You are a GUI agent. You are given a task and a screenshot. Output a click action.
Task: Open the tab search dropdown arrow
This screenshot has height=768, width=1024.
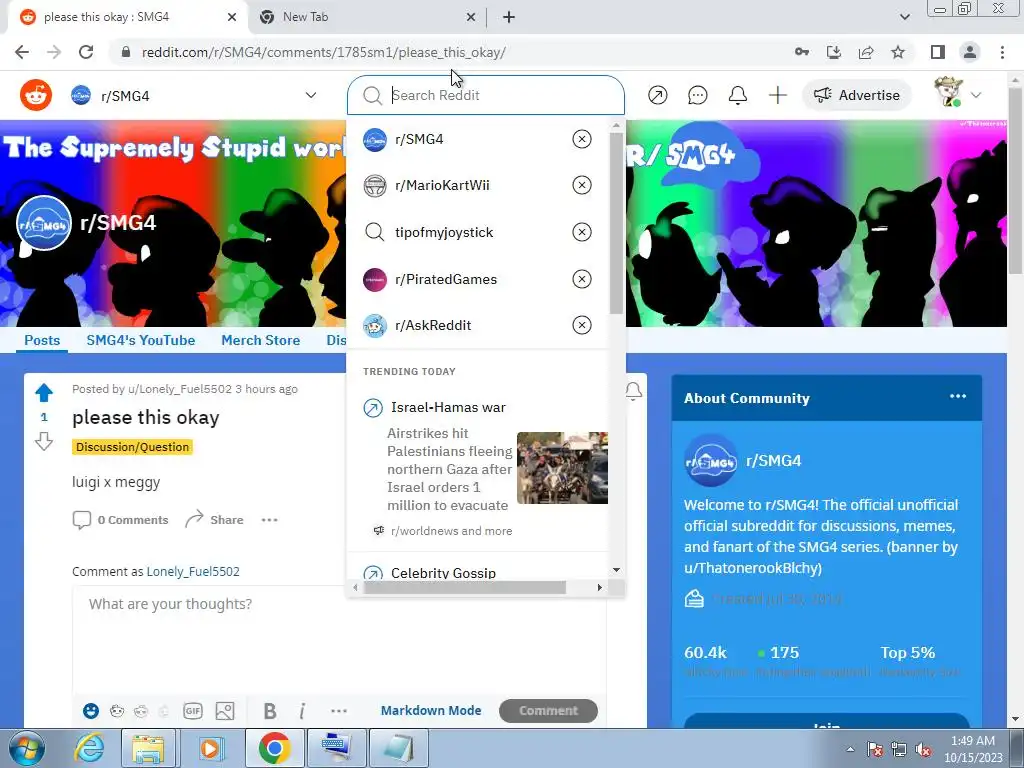click(x=904, y=17)
